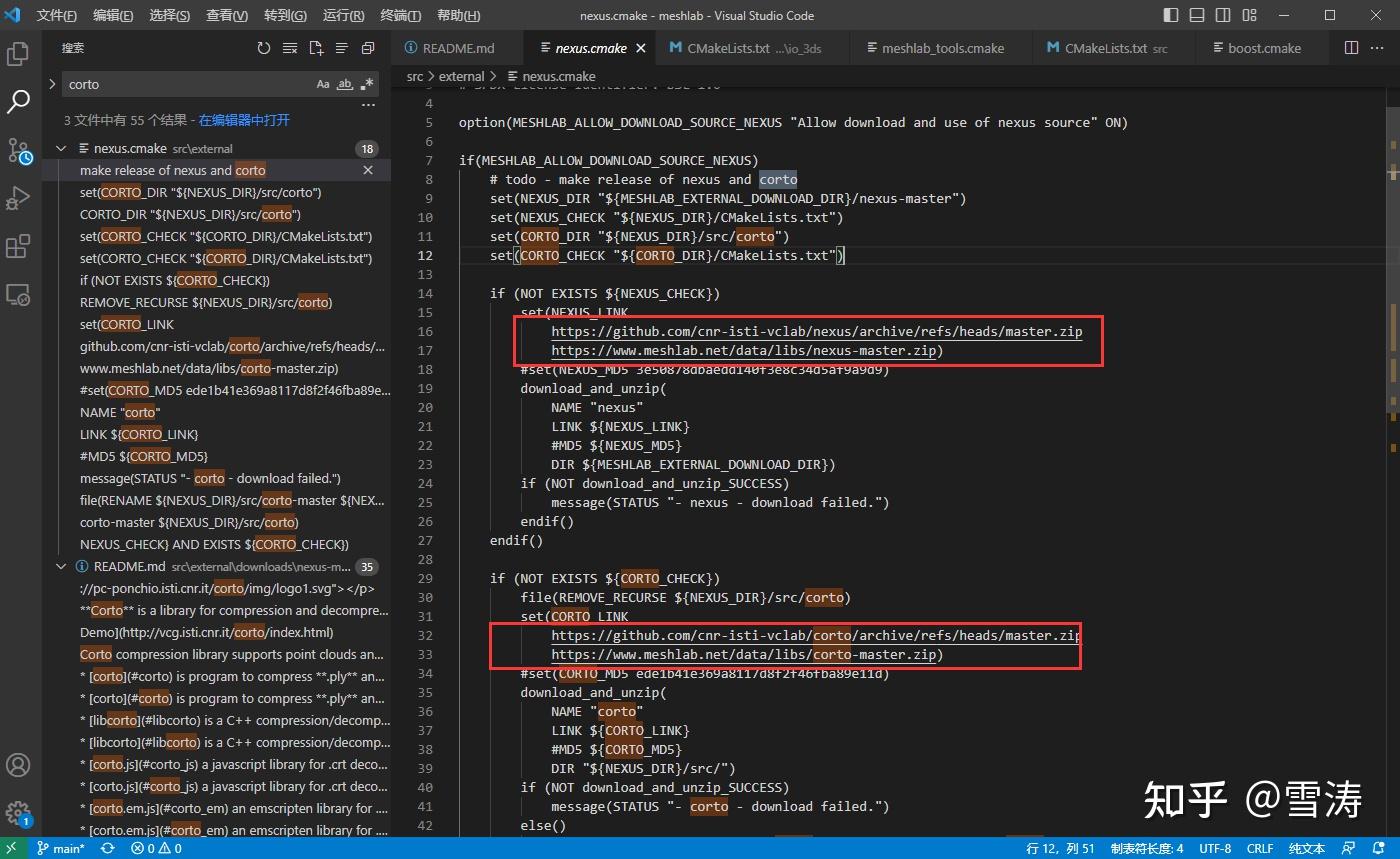Toggle Match Case in search box
This screenshot has width=1400, height=859.
tap(323, 84)
